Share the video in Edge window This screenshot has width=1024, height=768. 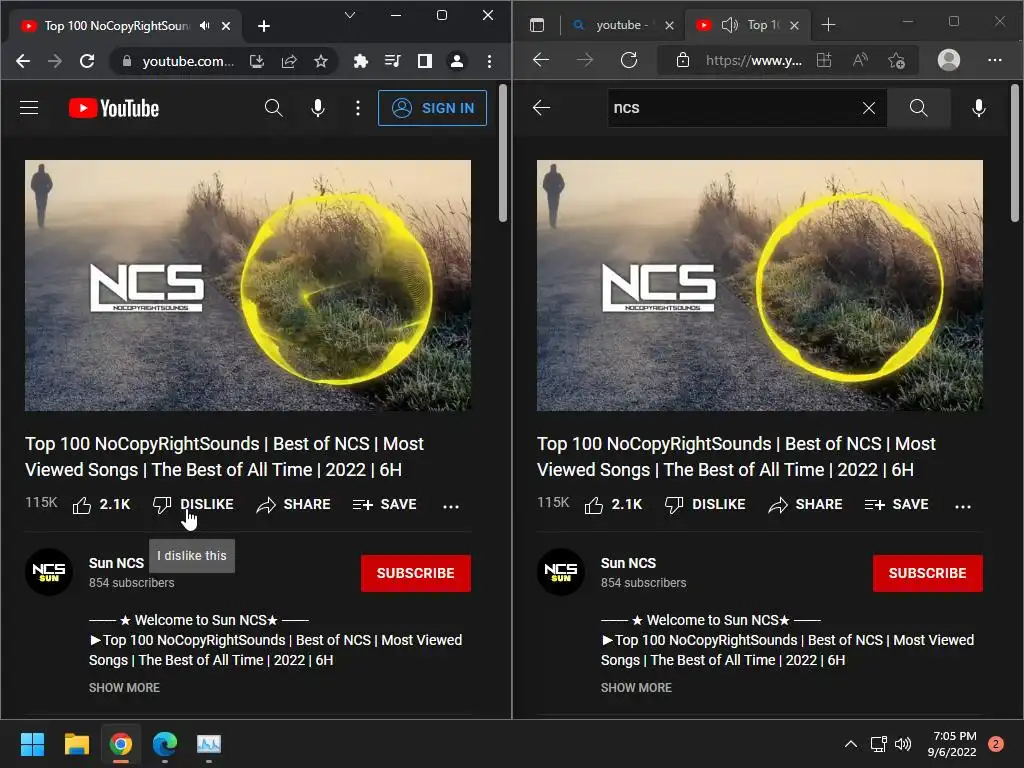tap(805, 504)
